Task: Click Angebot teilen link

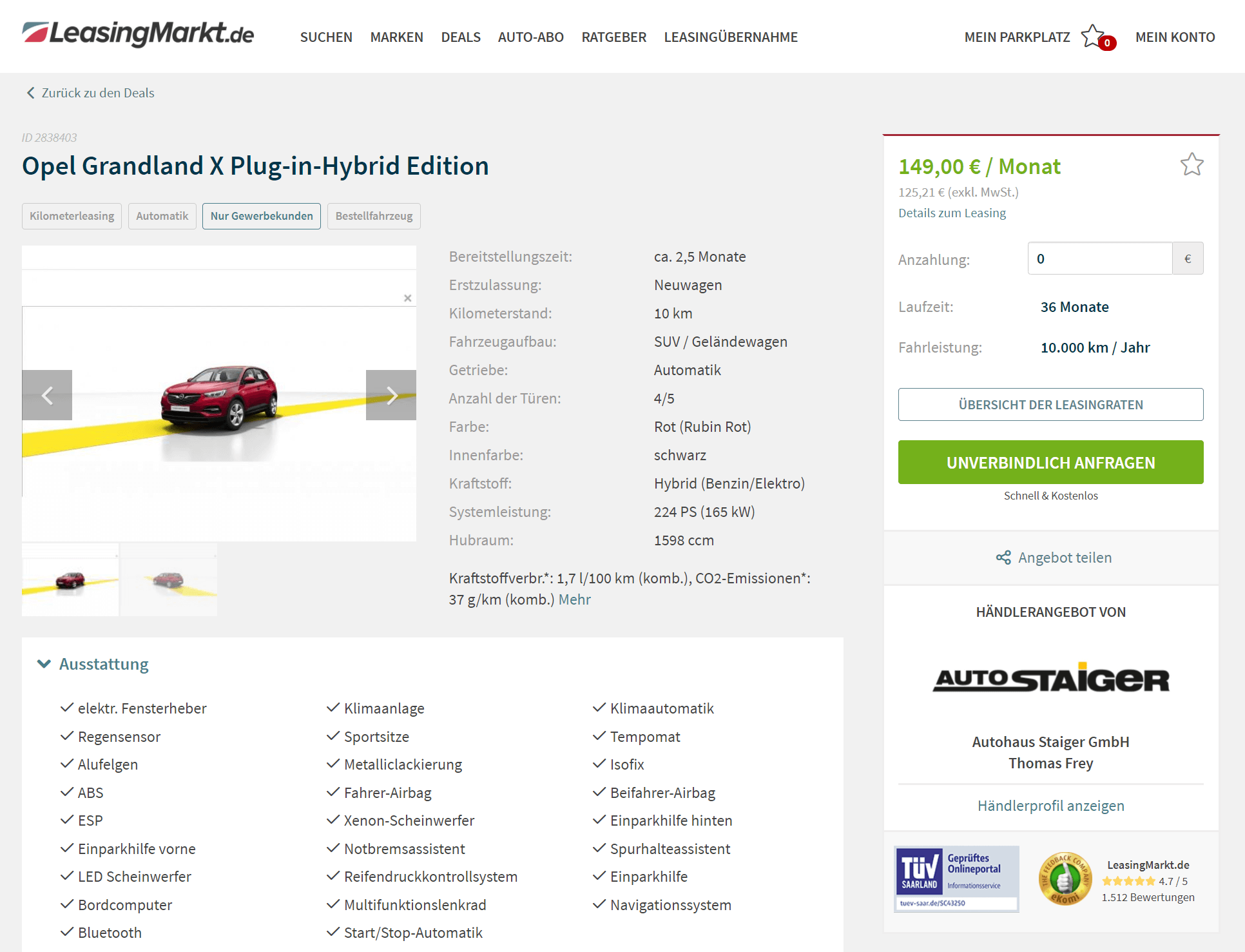Action: [x=1065, y=558]
